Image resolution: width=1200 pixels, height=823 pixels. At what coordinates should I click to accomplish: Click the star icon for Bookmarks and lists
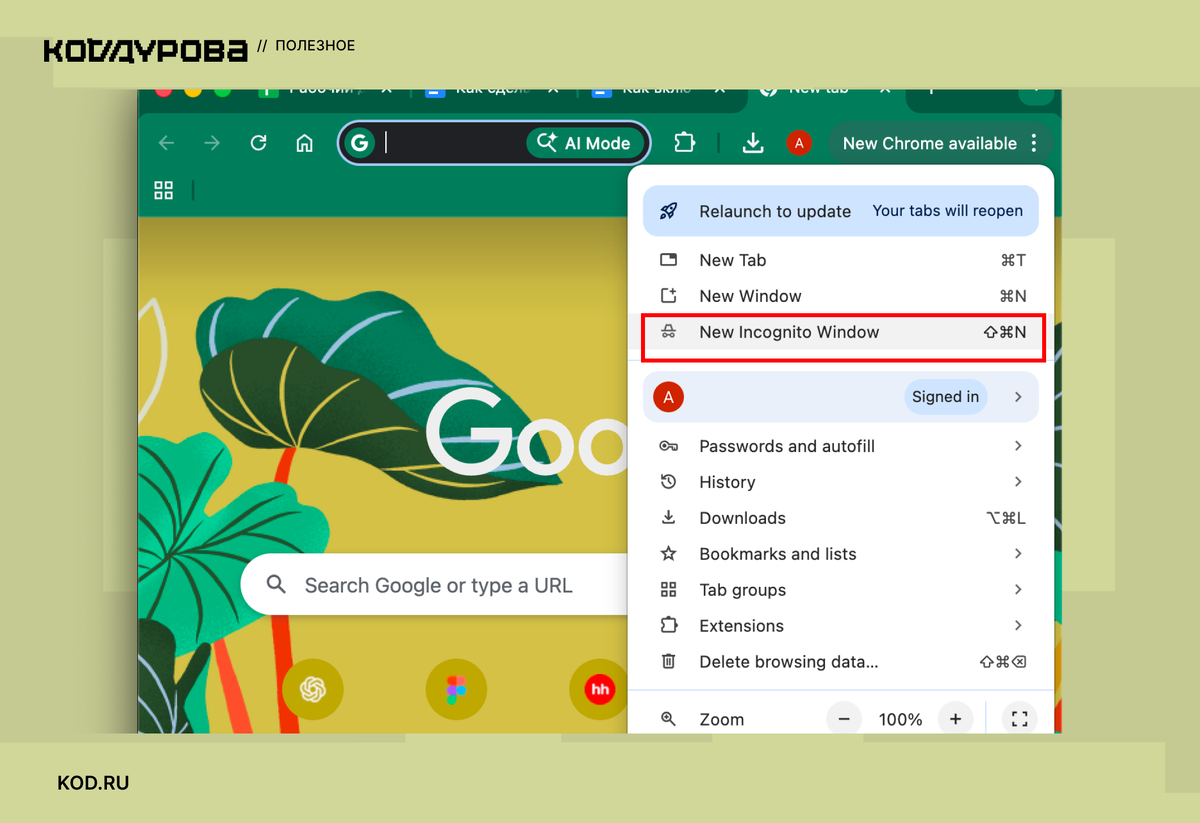pos(669,554)
